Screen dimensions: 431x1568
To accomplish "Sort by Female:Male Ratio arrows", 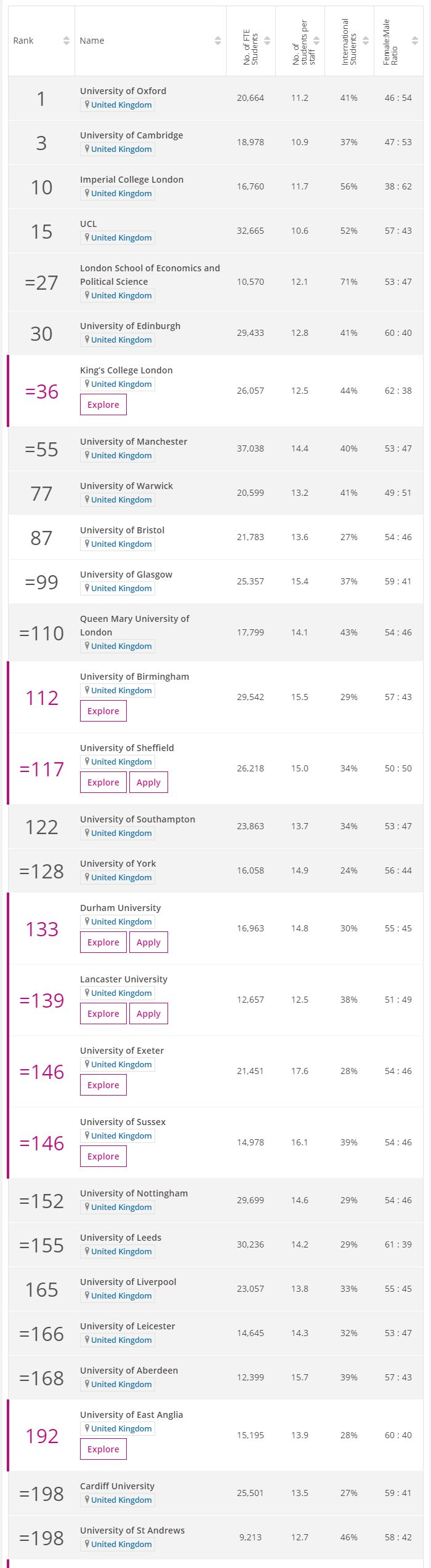I will pos(415,41).
